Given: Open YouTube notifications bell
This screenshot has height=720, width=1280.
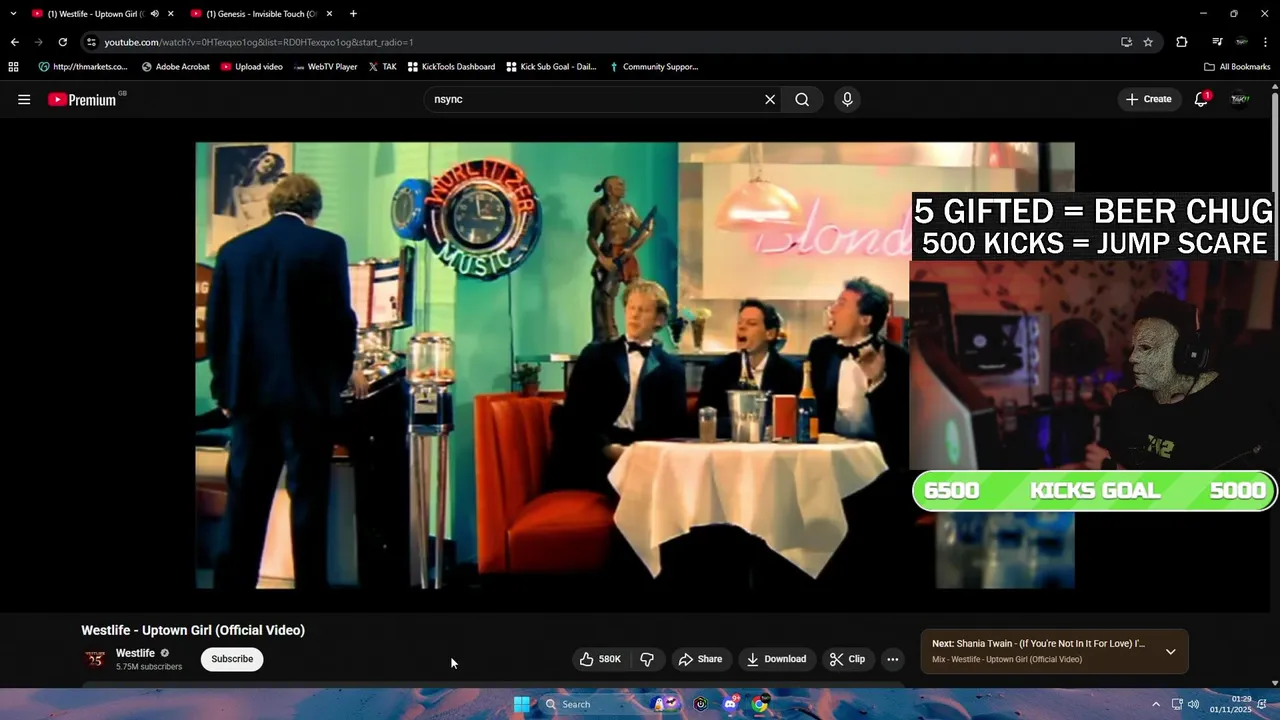Looking at the screenshot, I should (1201, 99).
